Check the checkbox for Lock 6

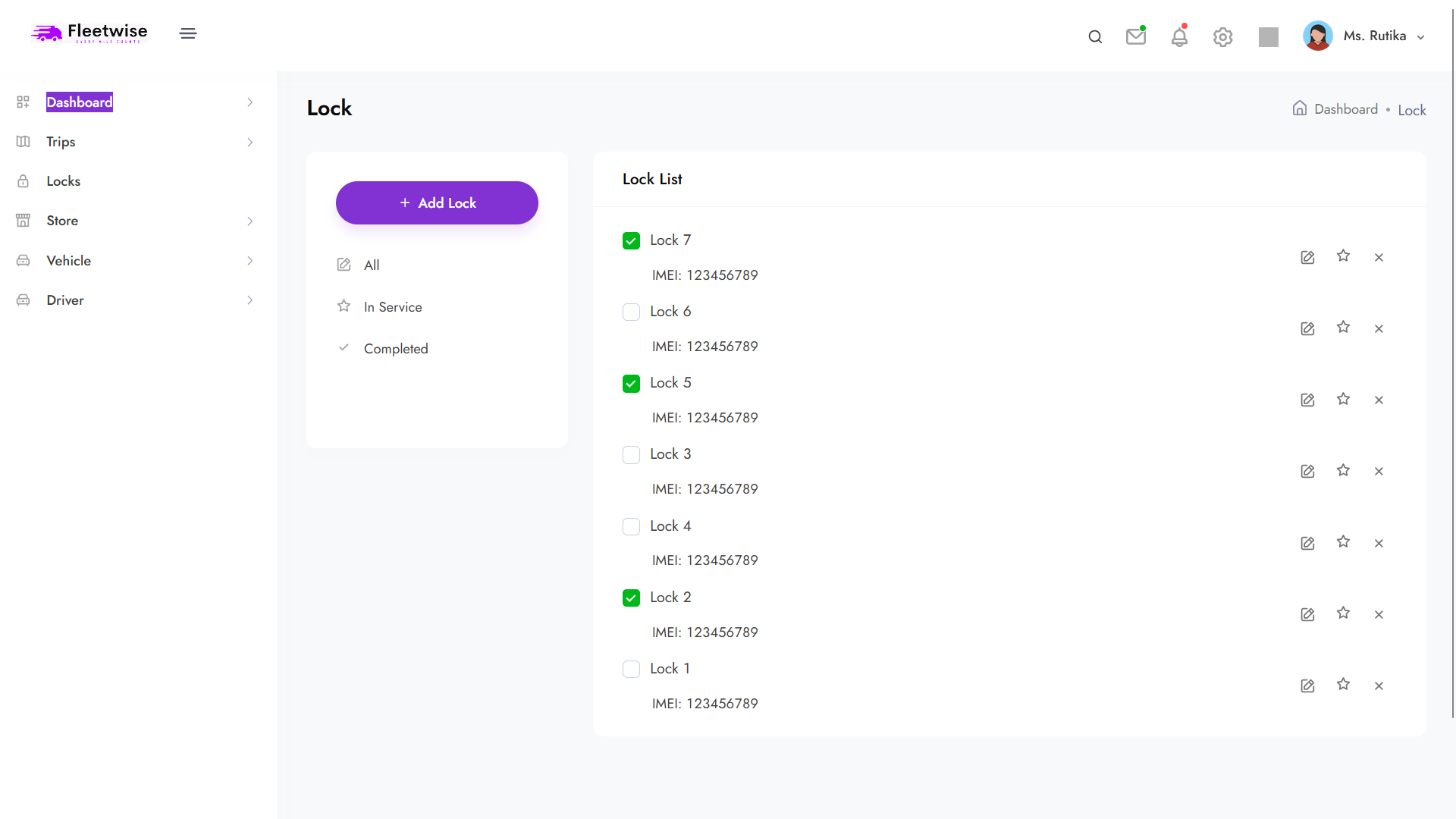(631, 312)
